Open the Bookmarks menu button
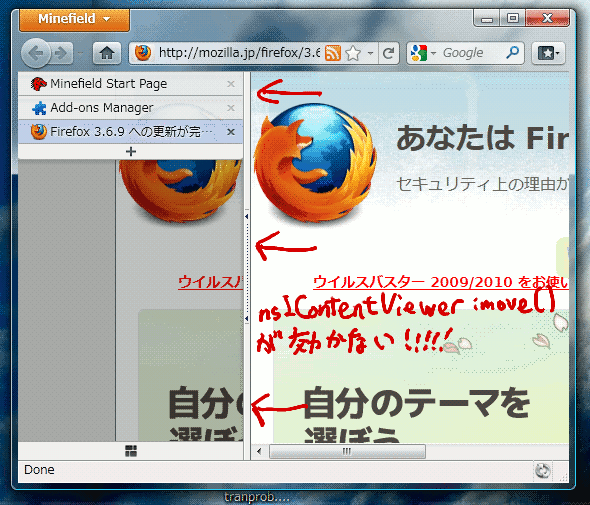This screenshot has width=590, height=505. pos(548,53)
